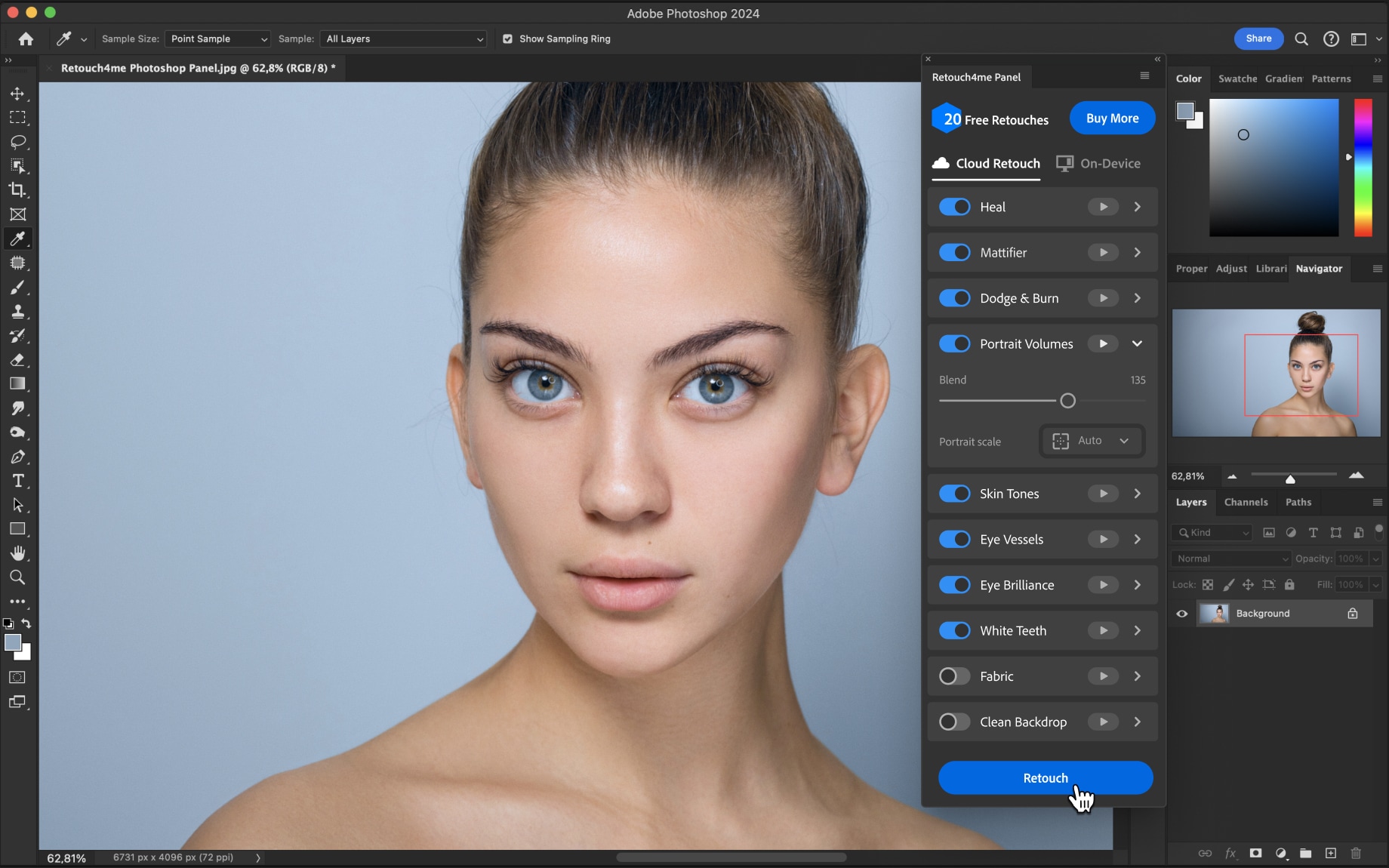Delete layer with trash icon
1389x868 pixels.
(1356, 853)
